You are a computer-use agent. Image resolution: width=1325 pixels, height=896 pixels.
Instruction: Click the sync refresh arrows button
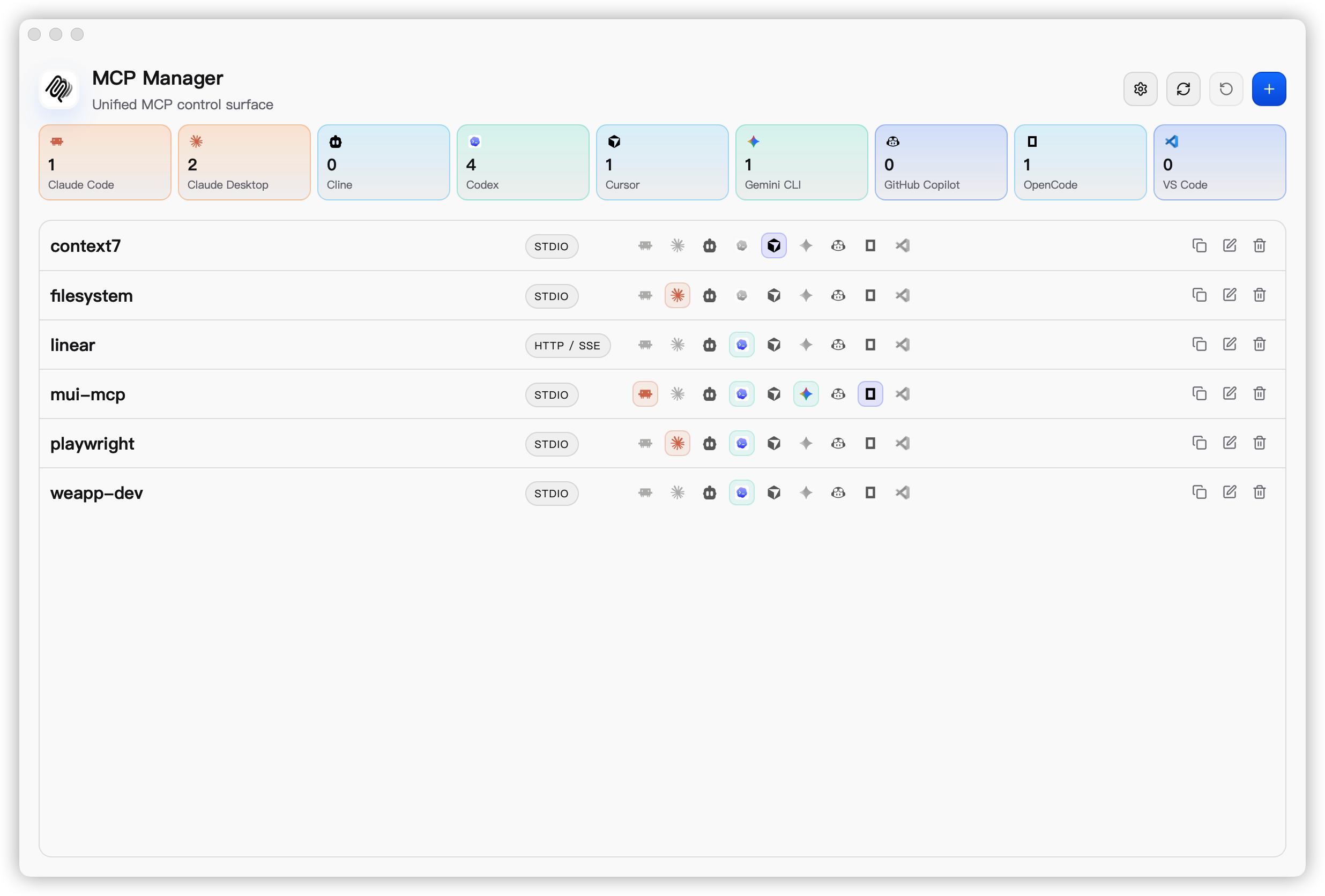[x=1183, y=89]
